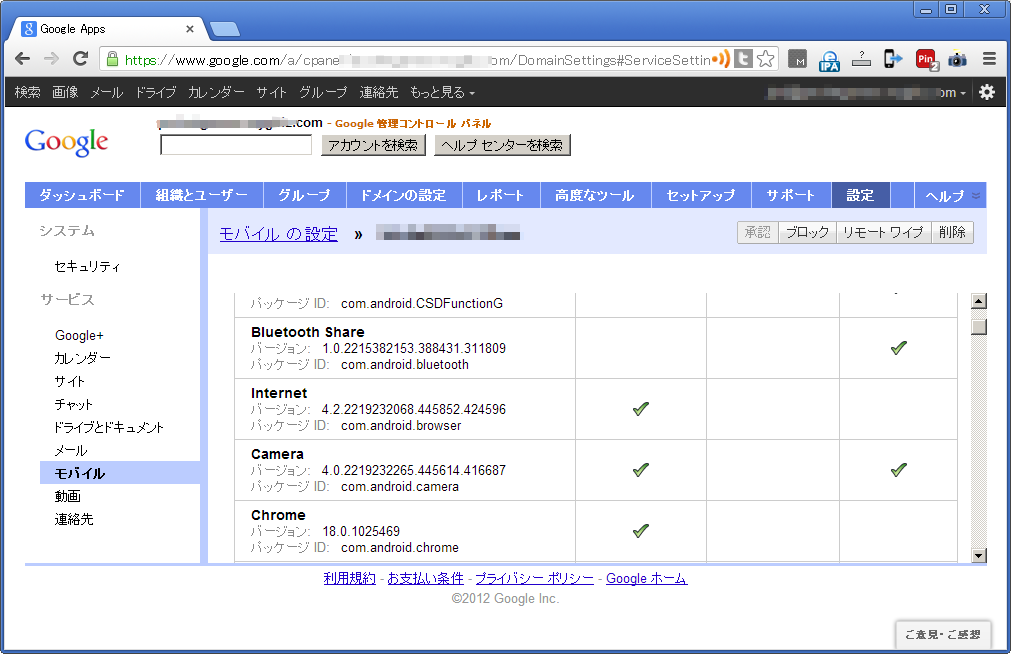Viewport: 1011px width, 654px height.
Task: Switch to 組織とユーザー tab
Action: tap(202, 195)
